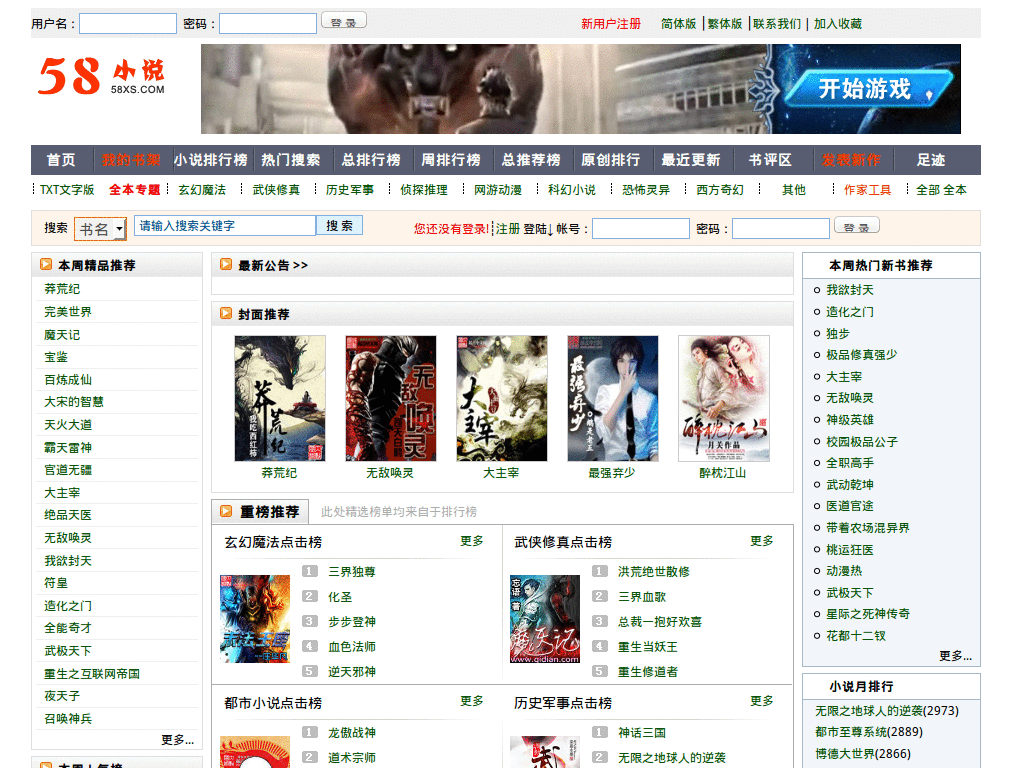Click the top 用户名 input field
The height and width of the screenshot is (768, 1024).
tap(128, 24)
